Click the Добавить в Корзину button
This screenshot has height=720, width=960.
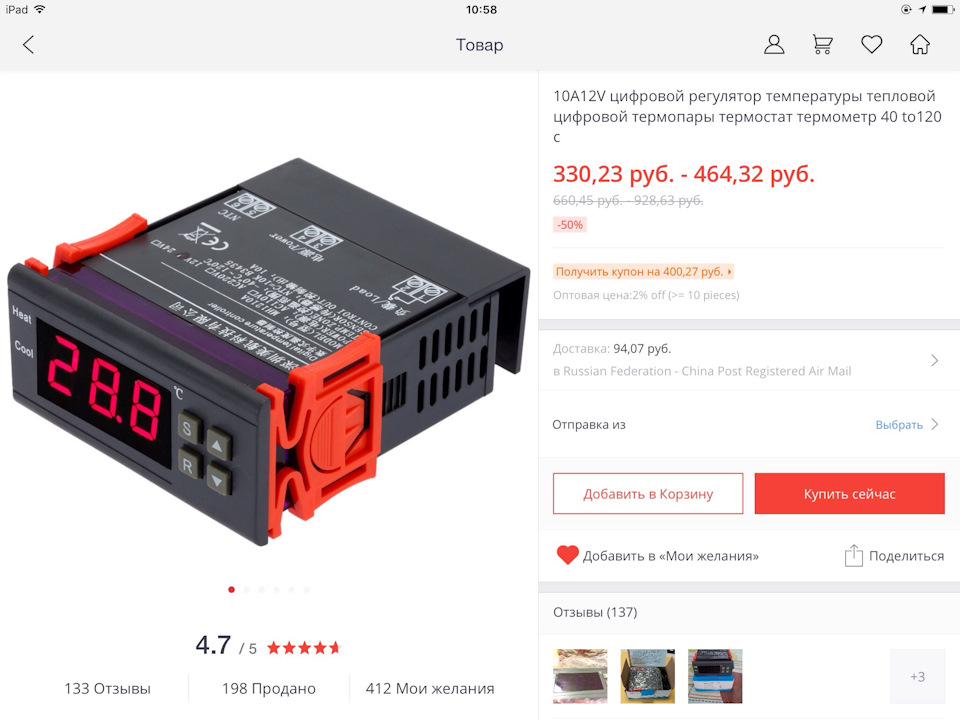(x=648, y=493)
